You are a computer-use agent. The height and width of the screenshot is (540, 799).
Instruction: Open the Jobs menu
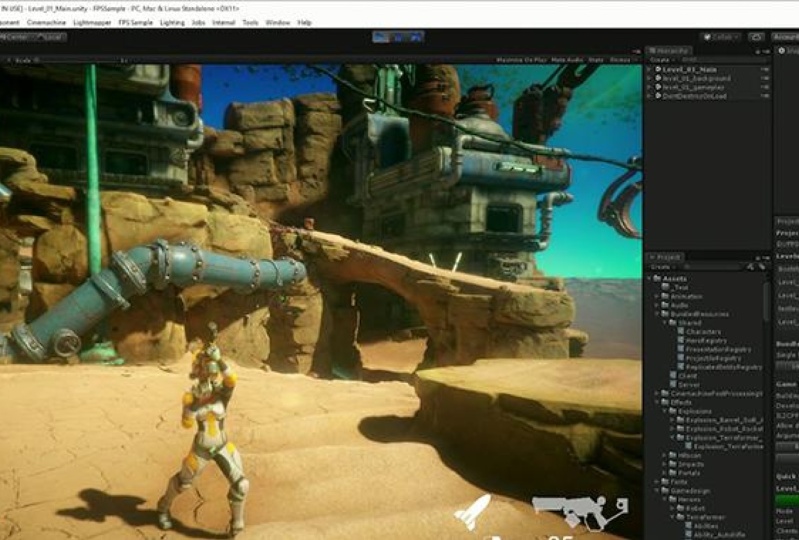[x=198, y=22]
